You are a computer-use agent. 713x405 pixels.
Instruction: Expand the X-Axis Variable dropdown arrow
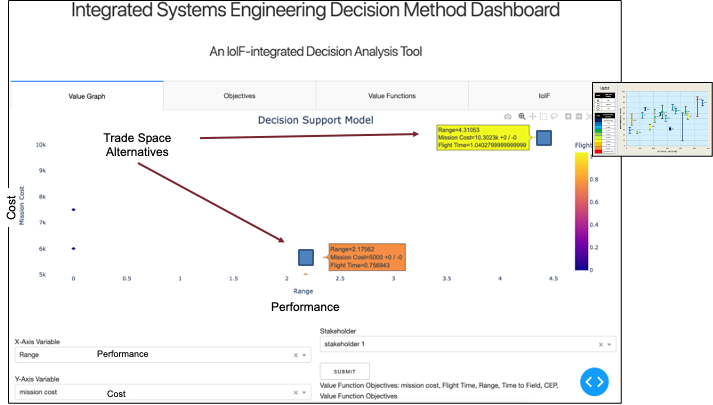[304, 355]
